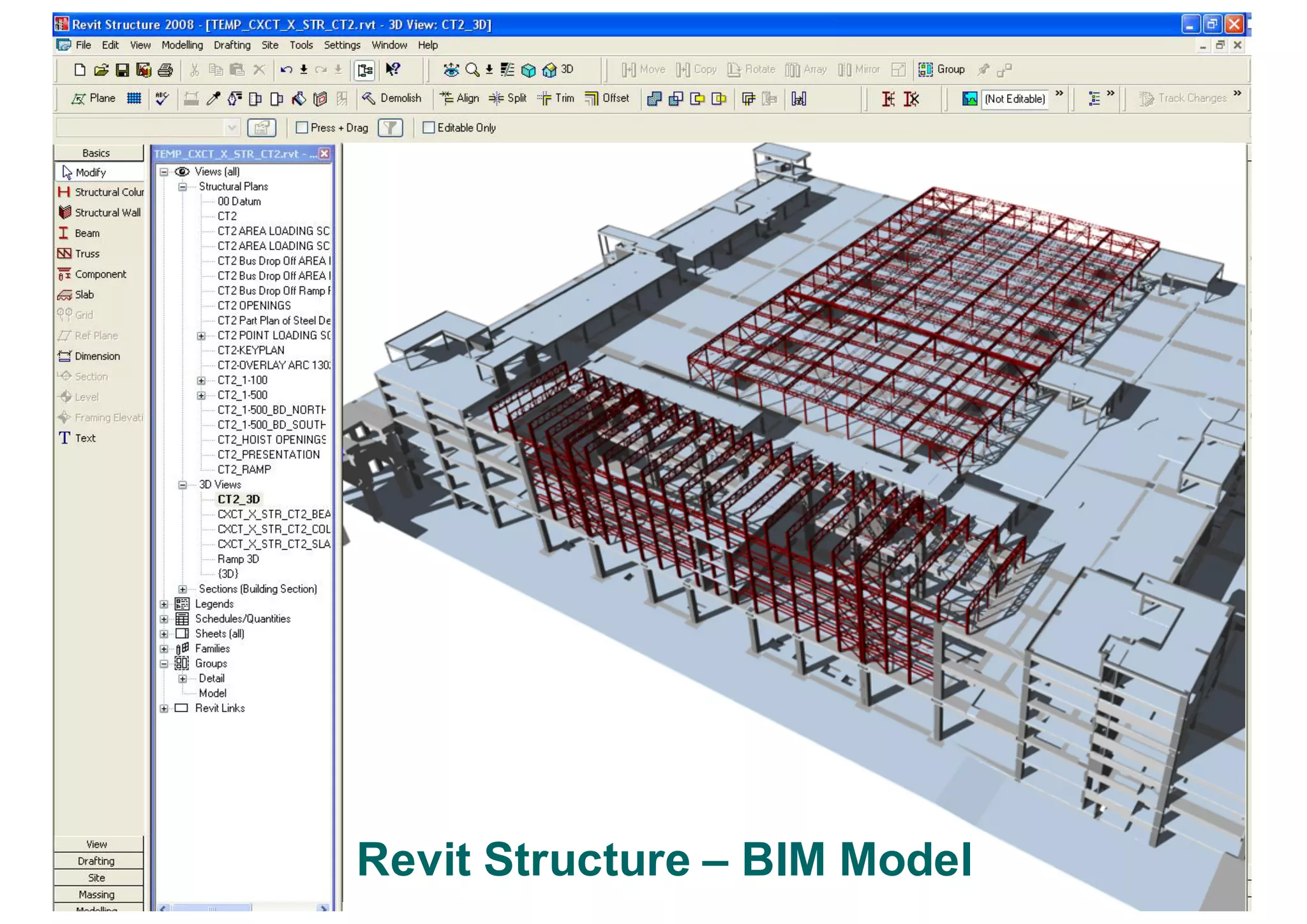
Task: Click the spelling check icon
Action: tap(162, 98)
